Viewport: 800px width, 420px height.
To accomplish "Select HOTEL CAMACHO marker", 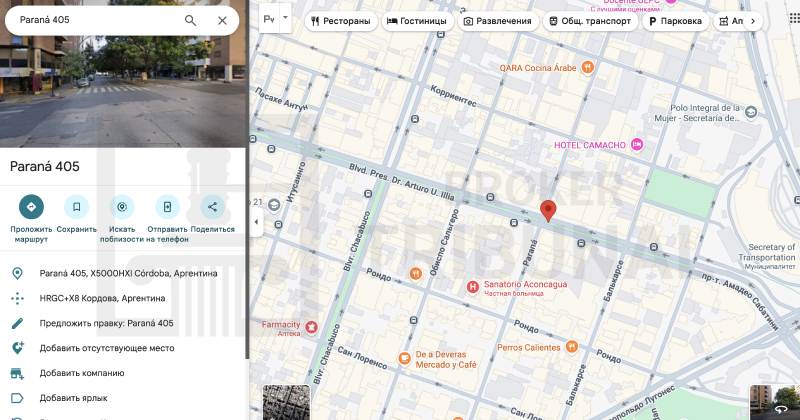I will point(637,145).
